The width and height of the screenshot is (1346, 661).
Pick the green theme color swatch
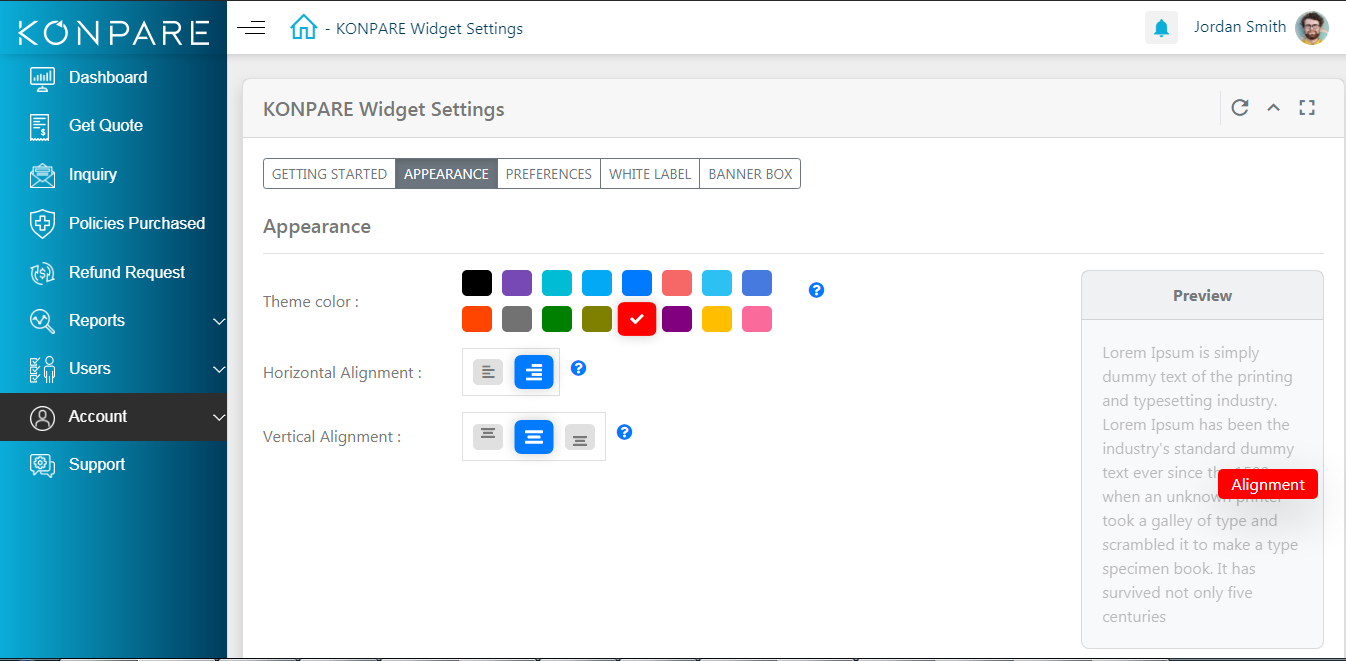(557, 319)
